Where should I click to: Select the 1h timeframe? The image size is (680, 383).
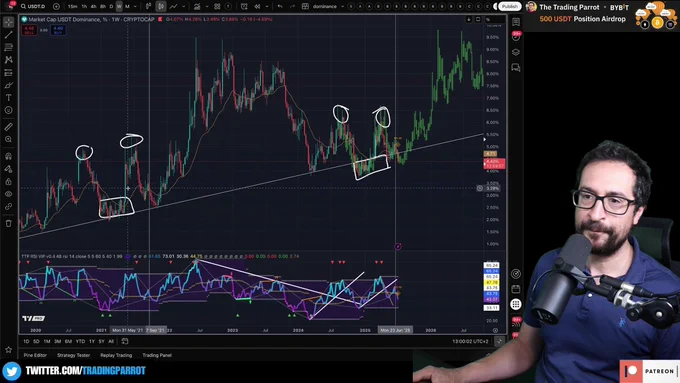pyautogui.click(x=84, y=7)
